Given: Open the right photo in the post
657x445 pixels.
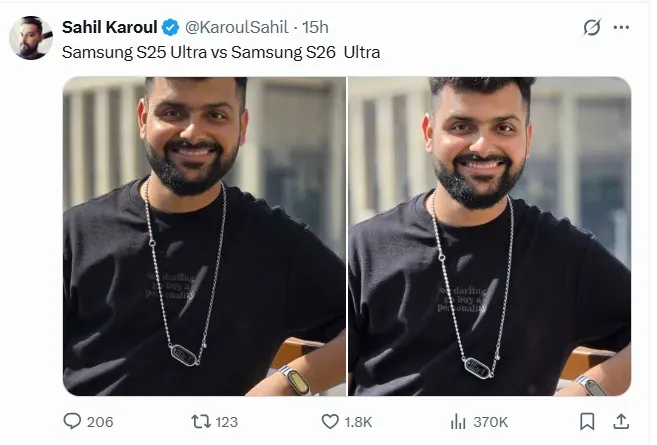Looking at the screenshot, I should [490, 237].
